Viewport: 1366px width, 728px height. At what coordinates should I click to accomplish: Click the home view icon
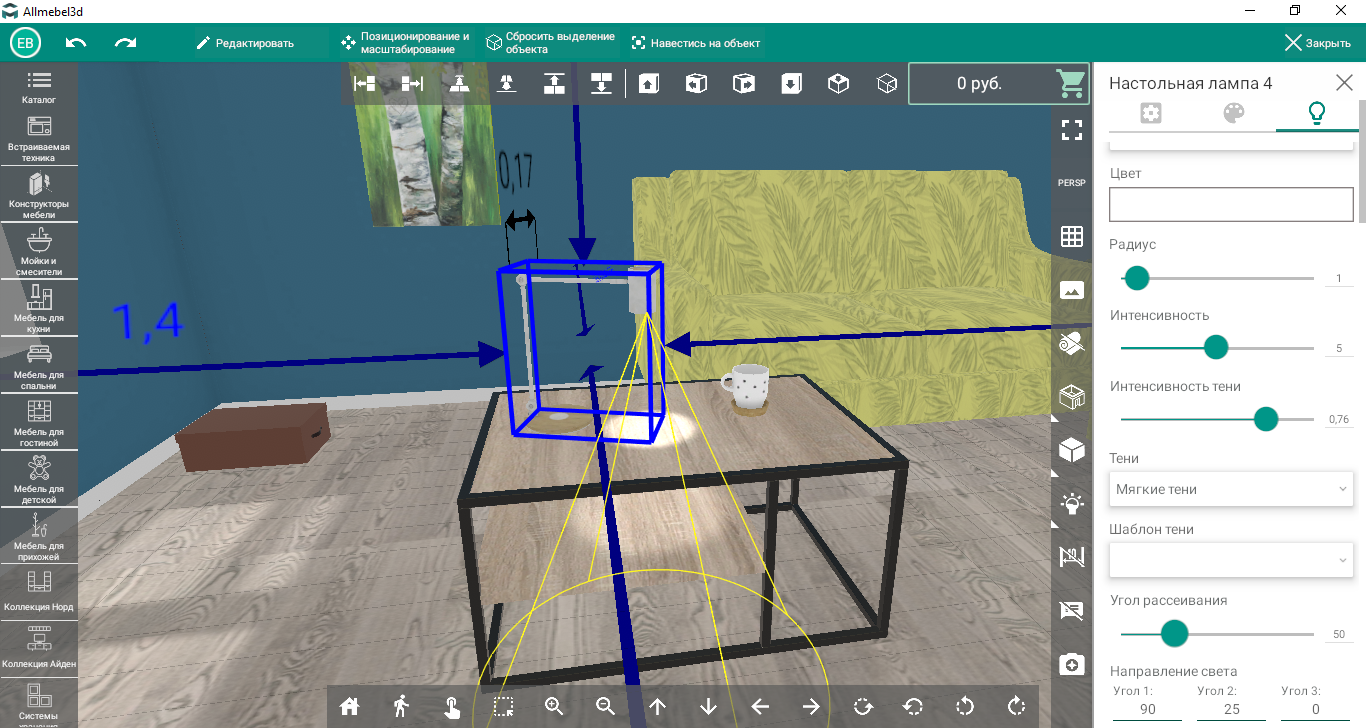click(x=349, y=706)
